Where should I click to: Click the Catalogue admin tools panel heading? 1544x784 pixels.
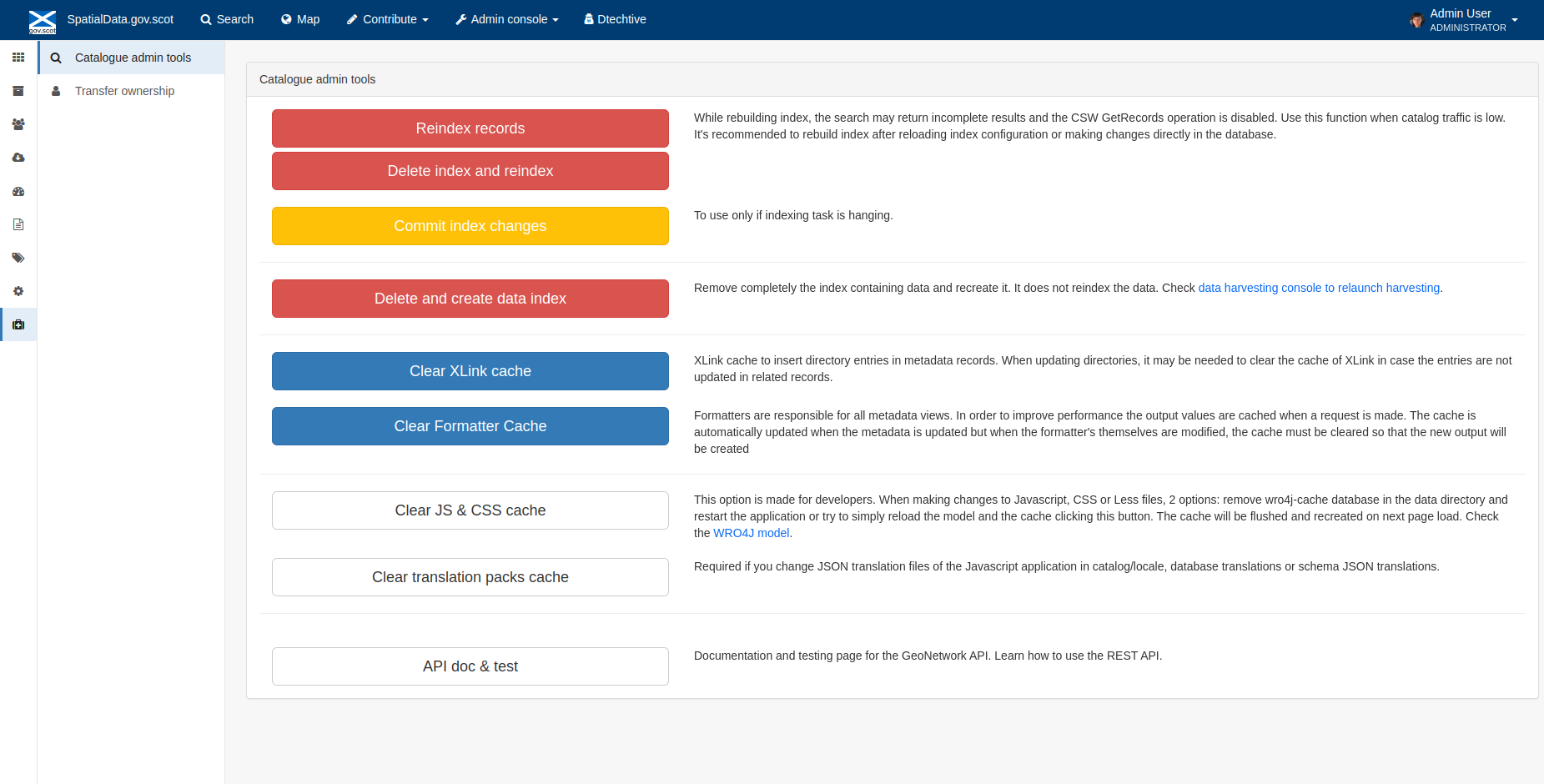click(317, 79)
